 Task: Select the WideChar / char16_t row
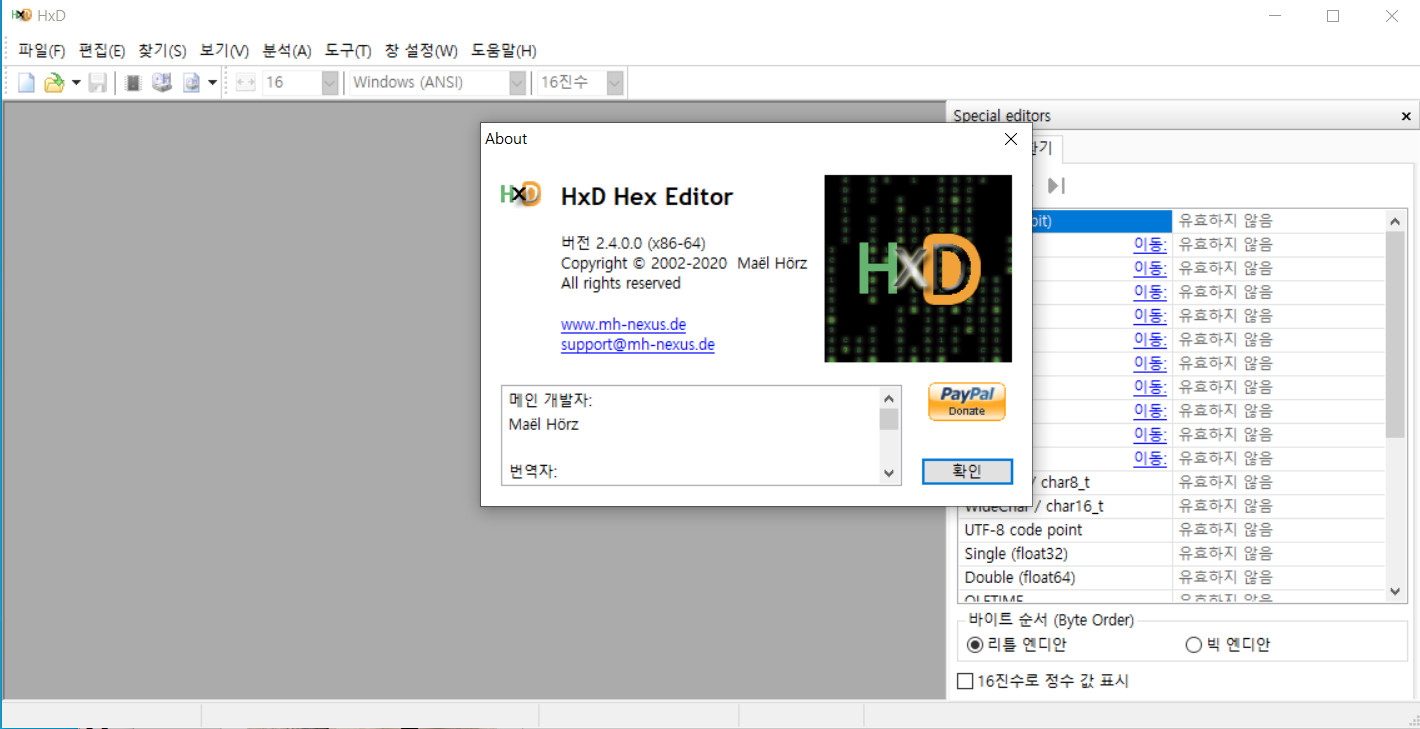coord(1065,506)
